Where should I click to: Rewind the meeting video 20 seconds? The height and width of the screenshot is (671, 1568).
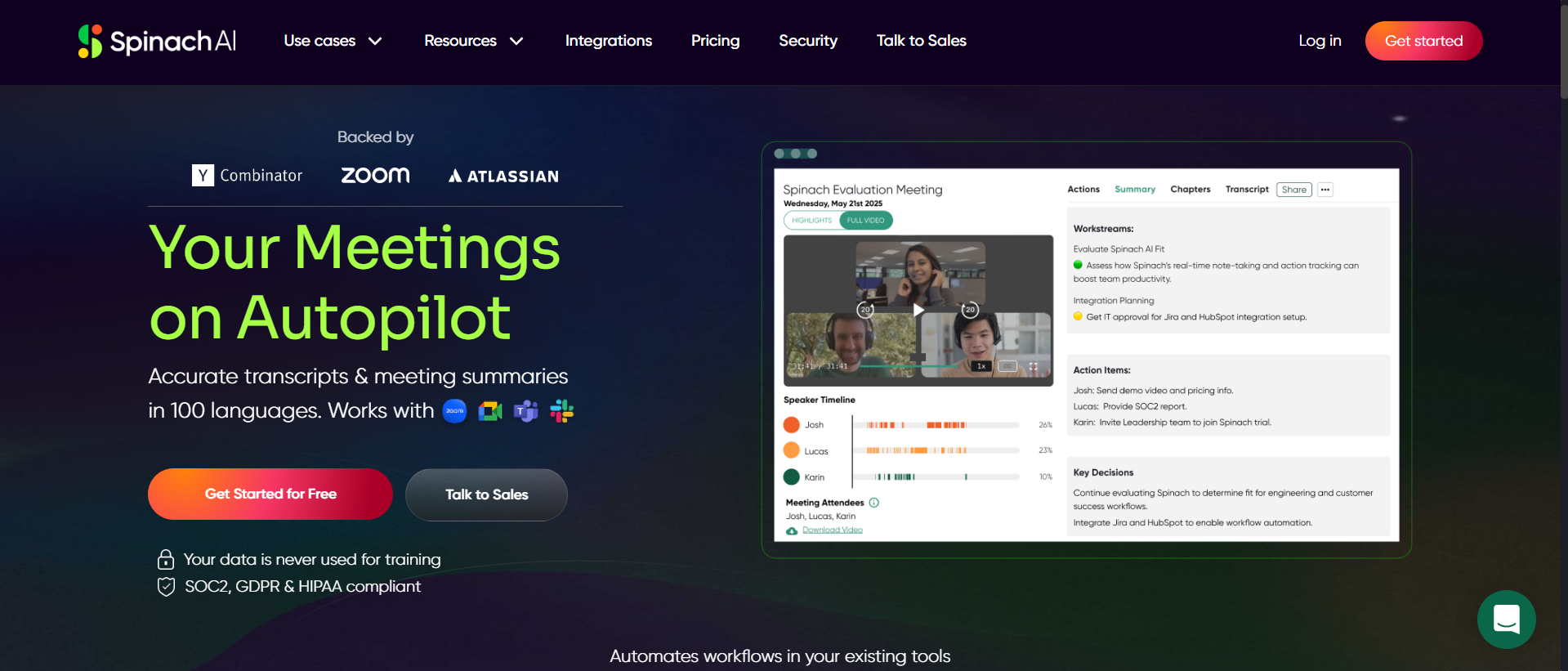click(865, 310)
